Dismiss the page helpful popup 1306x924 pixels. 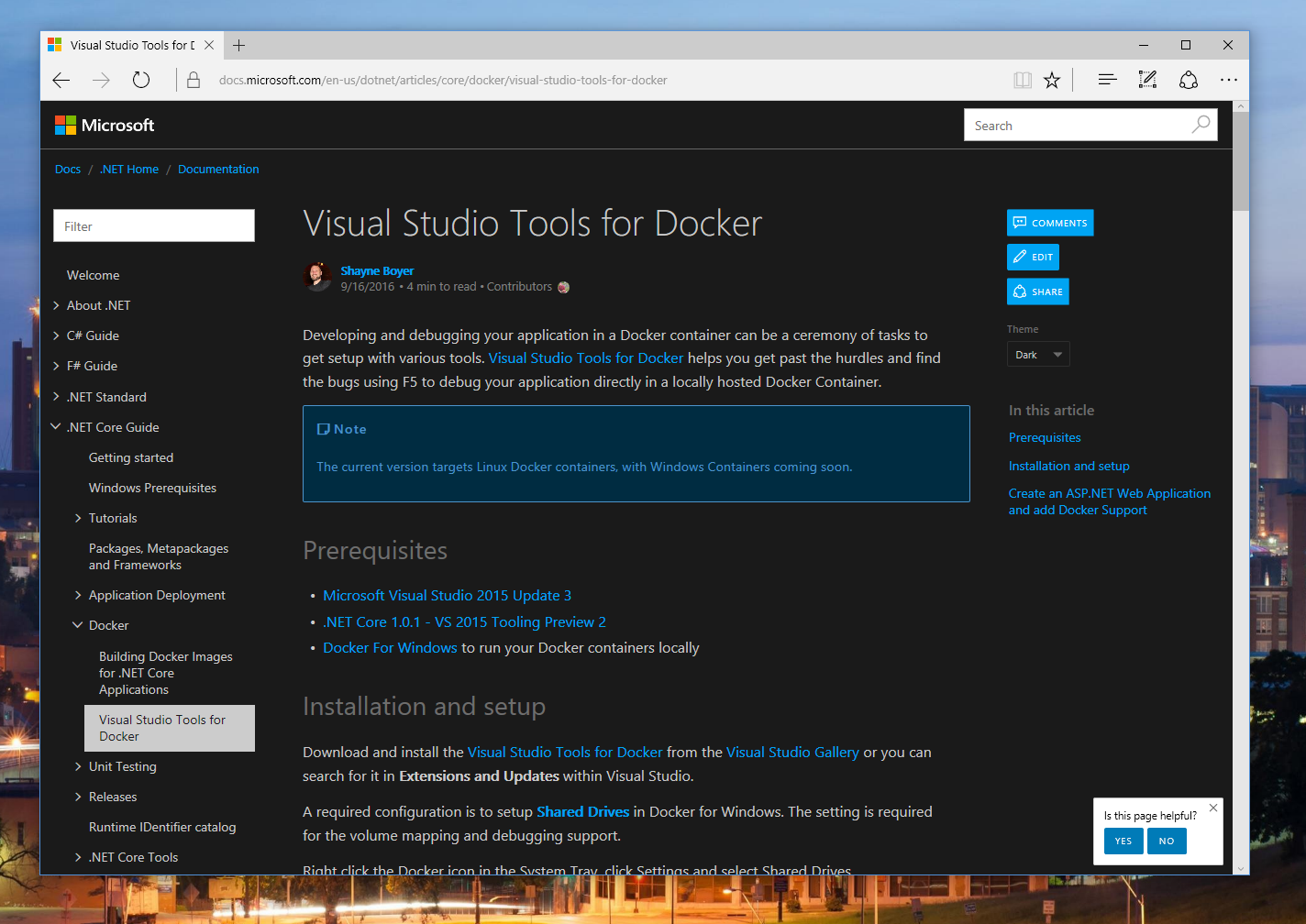click(1213, 808)
